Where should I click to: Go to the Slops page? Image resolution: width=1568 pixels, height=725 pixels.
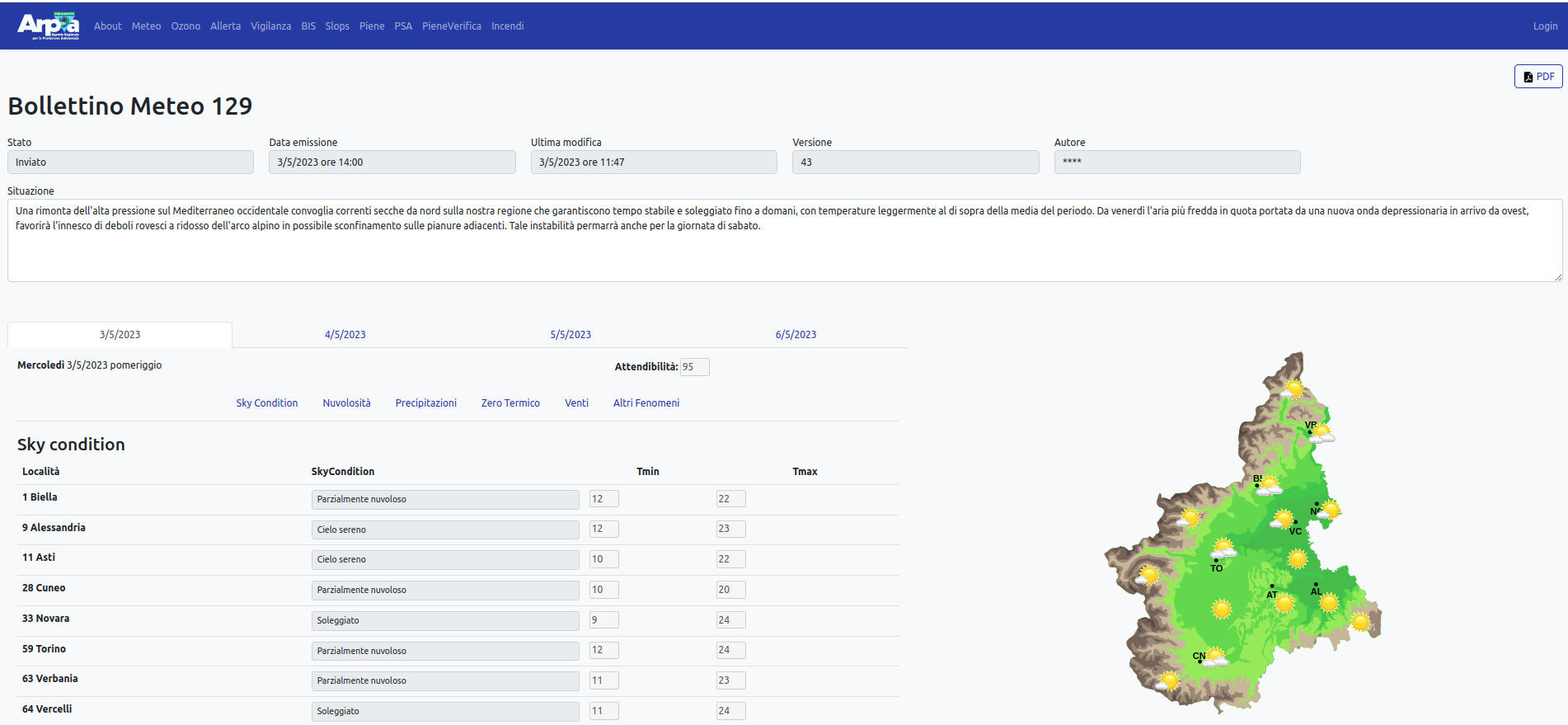pyautogui.click(x=337, y=26)
